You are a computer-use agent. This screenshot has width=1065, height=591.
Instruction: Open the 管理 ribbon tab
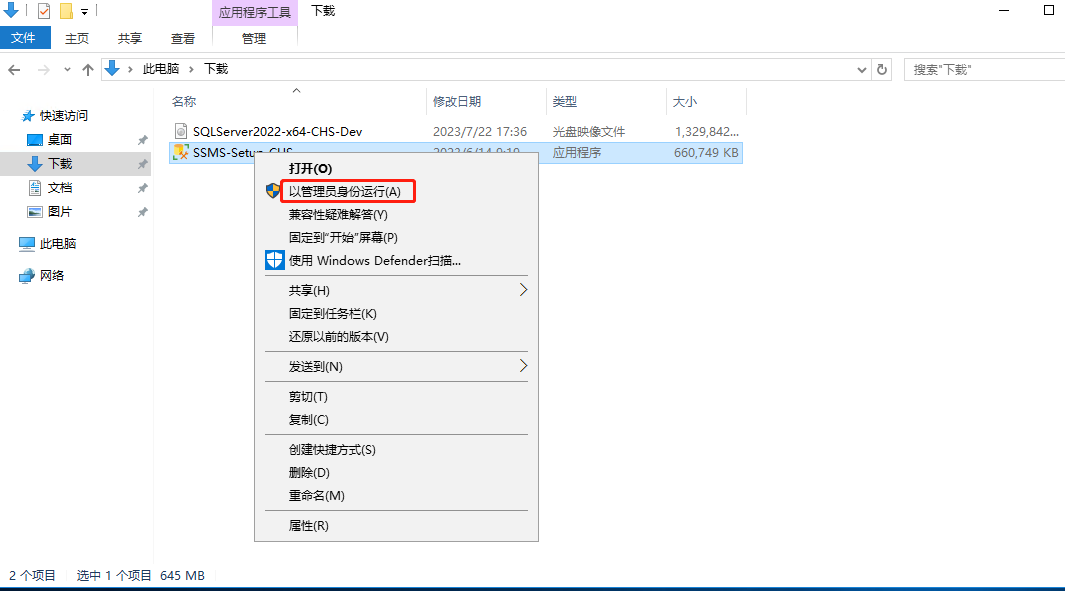pyautogui.click(x=255, y=39)
